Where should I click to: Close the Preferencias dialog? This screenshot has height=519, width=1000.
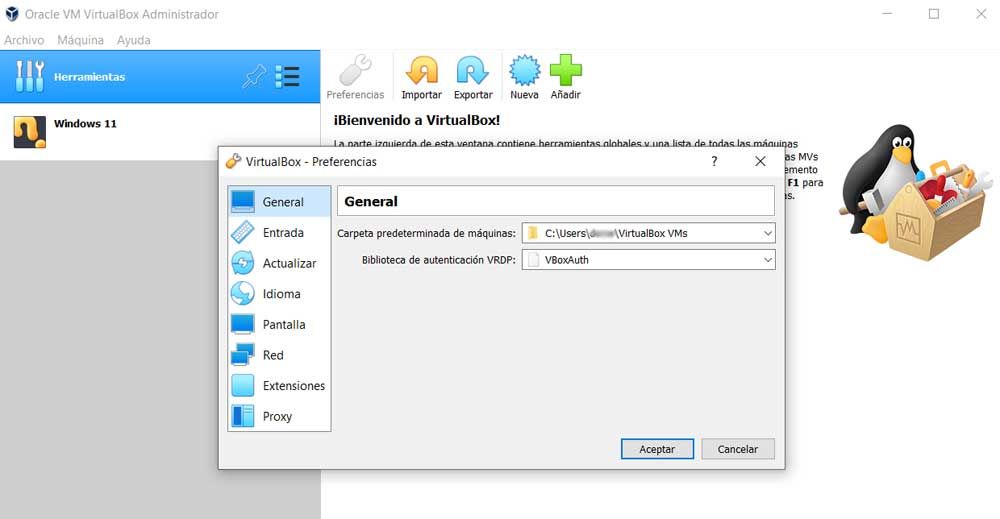pyautogui.click(x=760, y=162)
